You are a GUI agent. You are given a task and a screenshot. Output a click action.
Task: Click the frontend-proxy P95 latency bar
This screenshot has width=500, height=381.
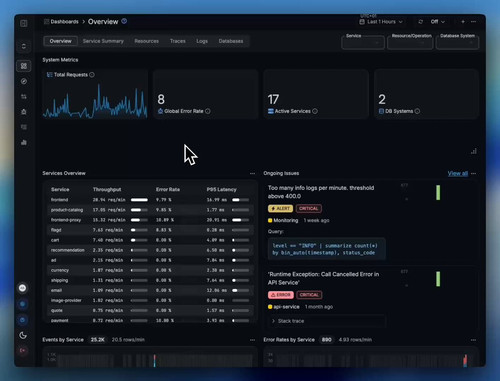[x=241, y=220]
